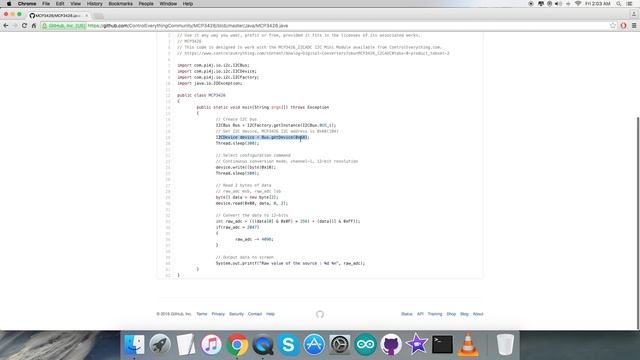
Task: Open the Terms footer link
Action: (x=202, y=314)
